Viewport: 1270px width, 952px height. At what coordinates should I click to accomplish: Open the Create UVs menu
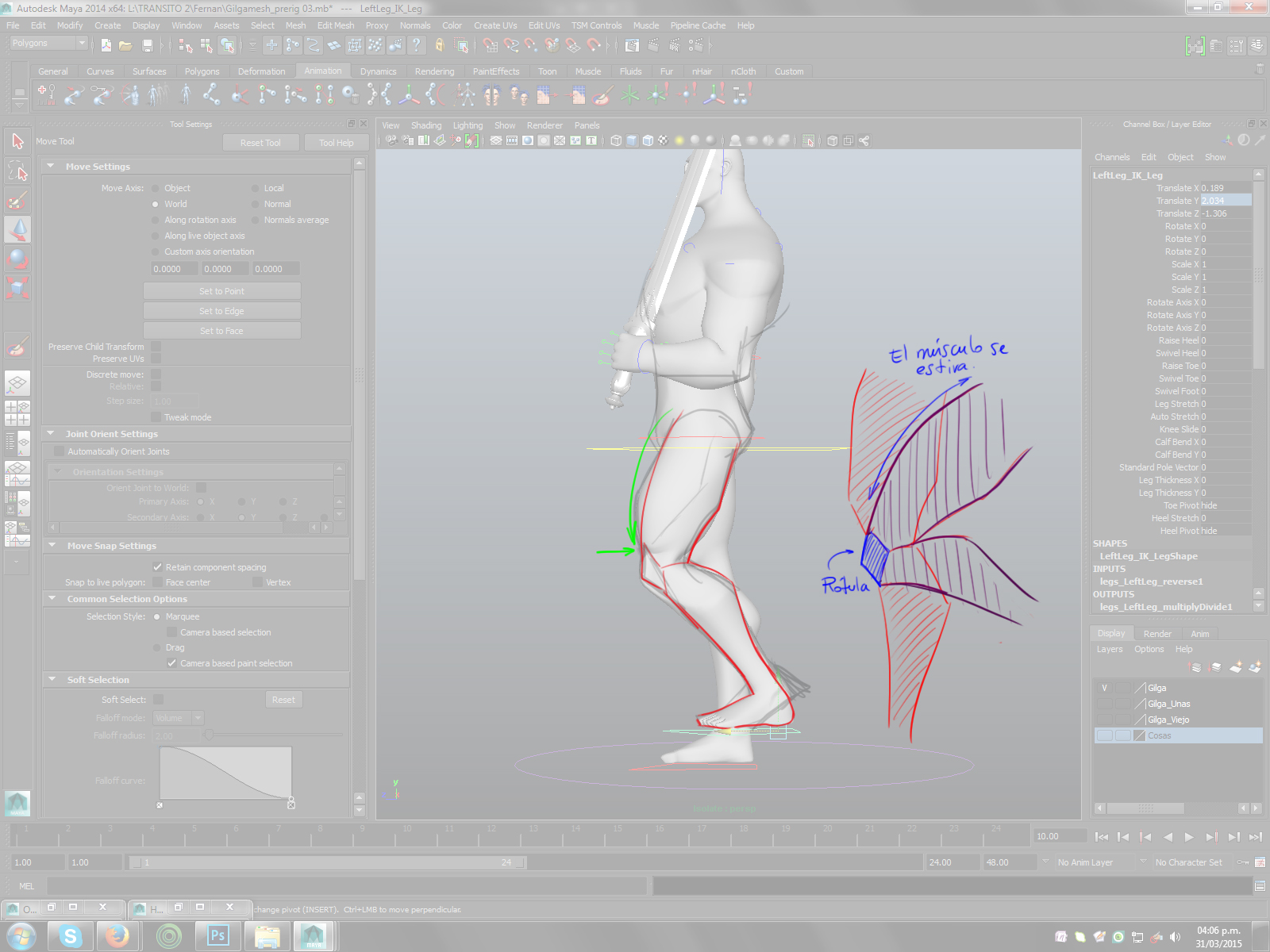coord(495,25)
